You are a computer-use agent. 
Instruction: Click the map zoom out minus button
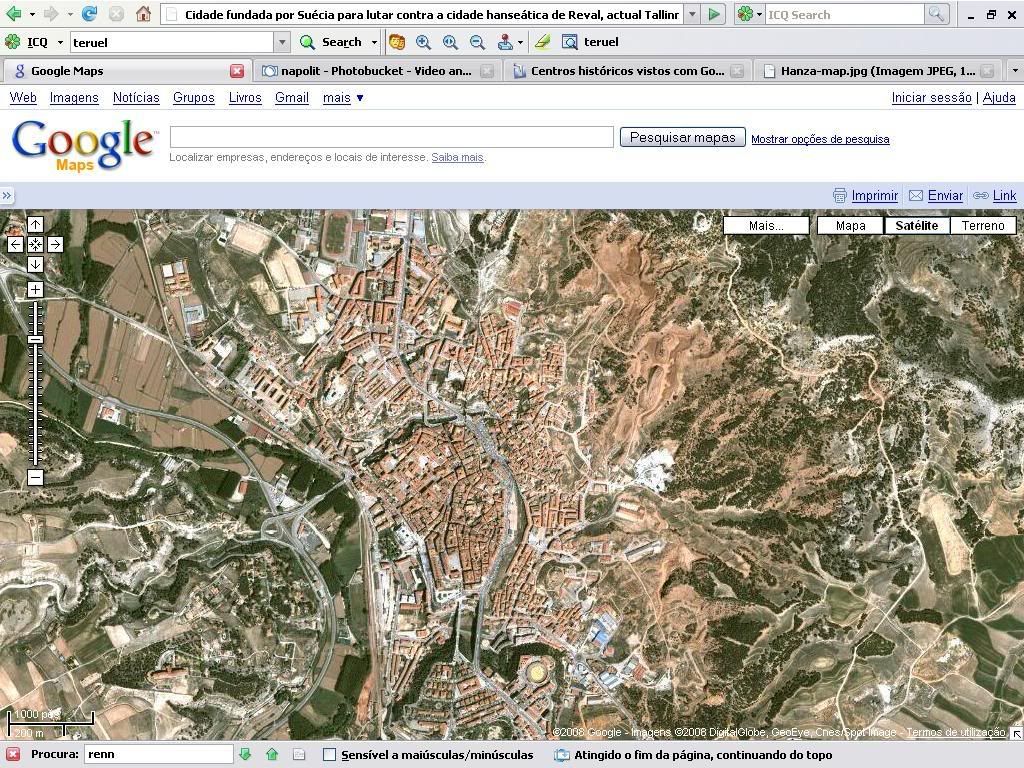pos(35,477)
